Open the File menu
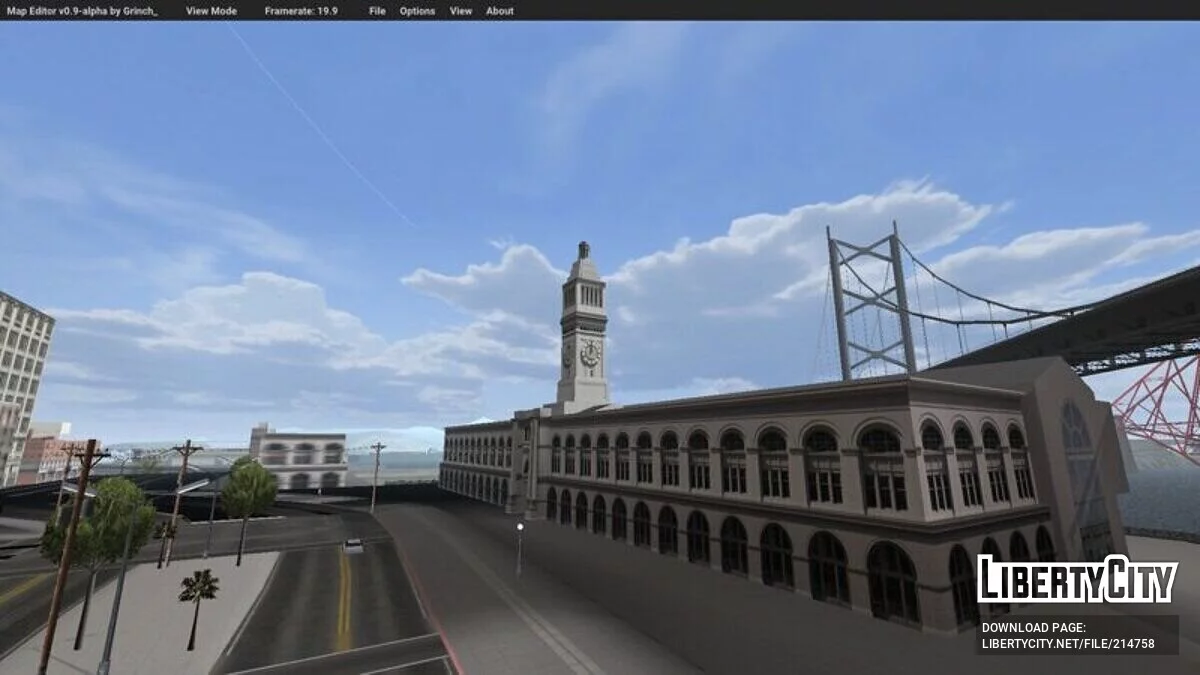Image resolution: width=1200 pixels, height=675 pixels. point(377,11)
